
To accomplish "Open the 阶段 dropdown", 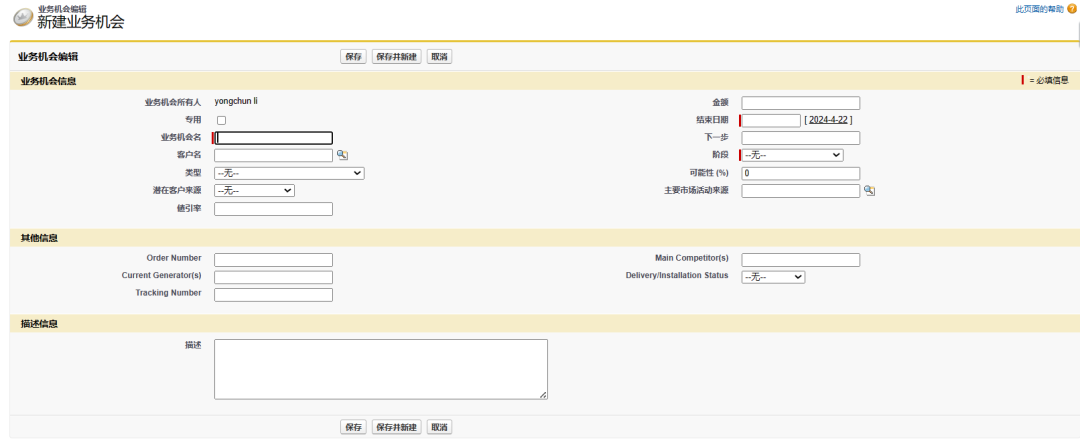I will click(x=792, y=156).
